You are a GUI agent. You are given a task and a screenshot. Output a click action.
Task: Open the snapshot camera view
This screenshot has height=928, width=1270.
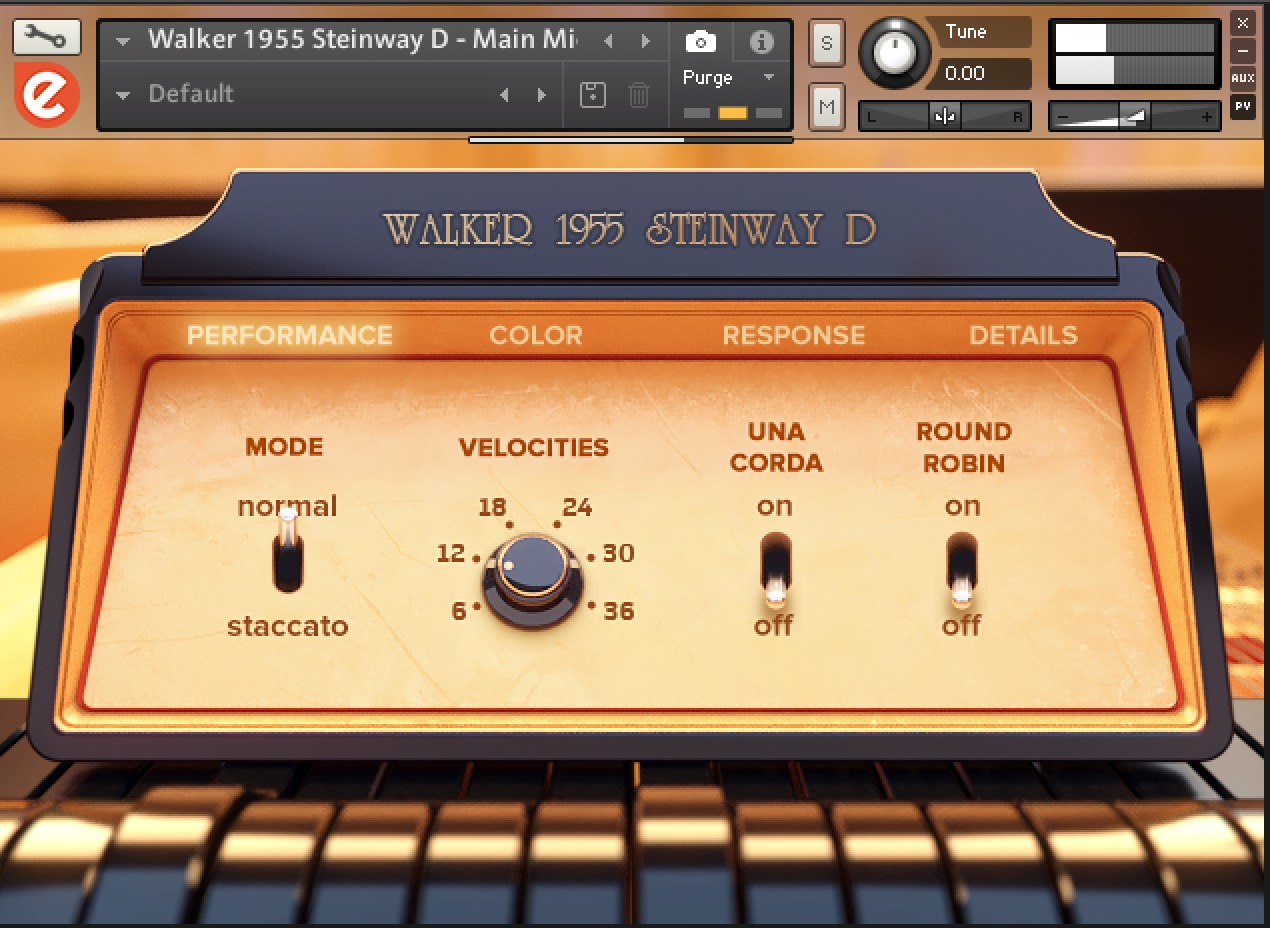point(700,41)
